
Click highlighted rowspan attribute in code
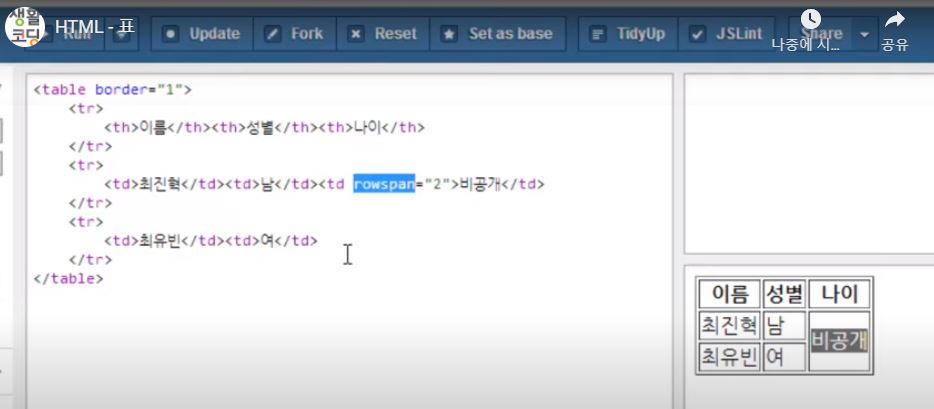click(x=384, y=184)
